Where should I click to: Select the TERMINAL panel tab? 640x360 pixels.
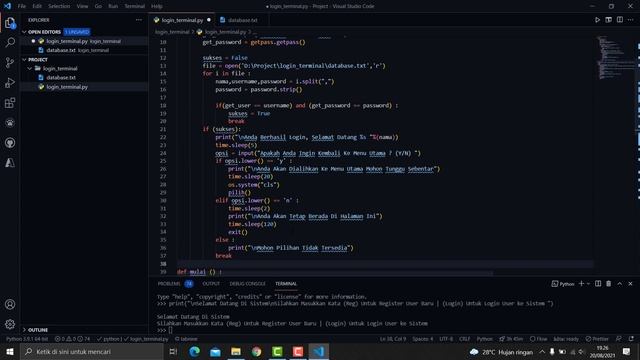[x=286, y=284]
